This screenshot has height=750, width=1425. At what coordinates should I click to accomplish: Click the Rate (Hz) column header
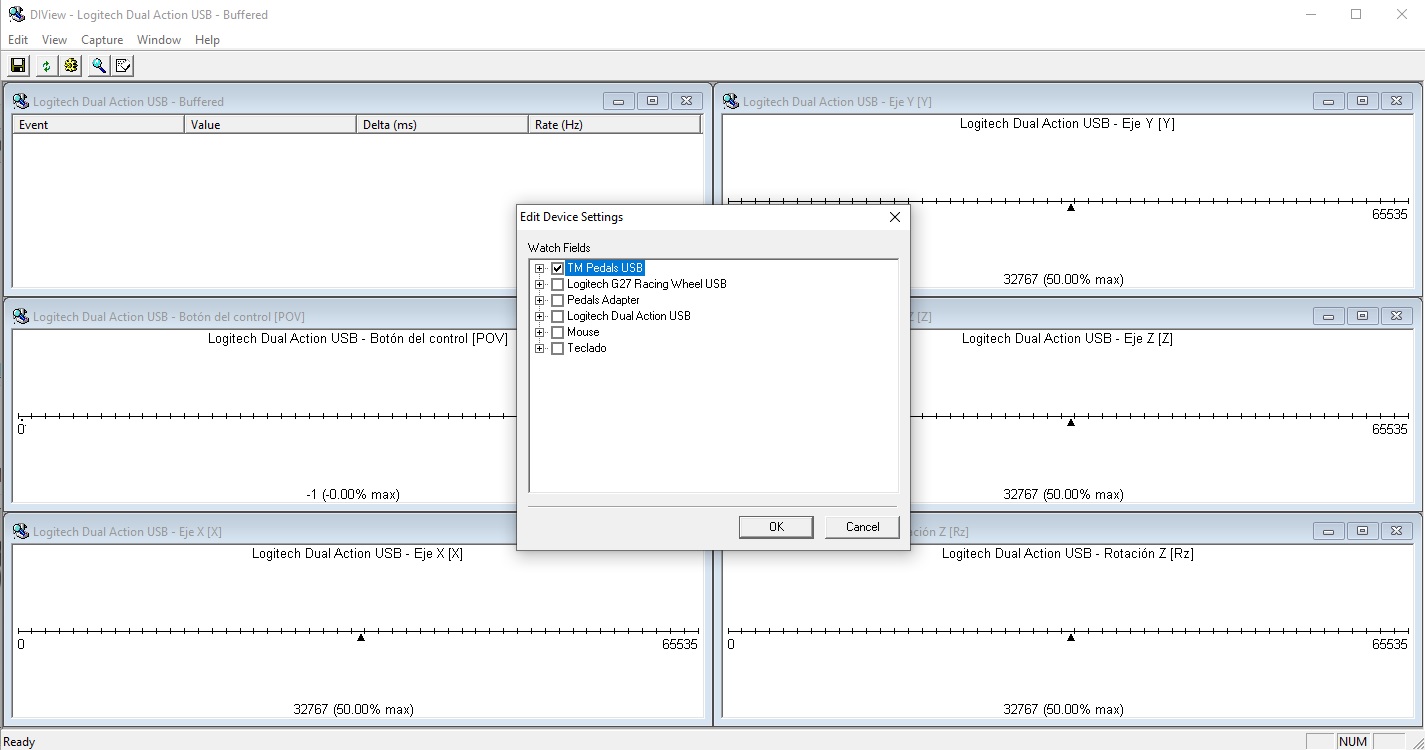615,125
